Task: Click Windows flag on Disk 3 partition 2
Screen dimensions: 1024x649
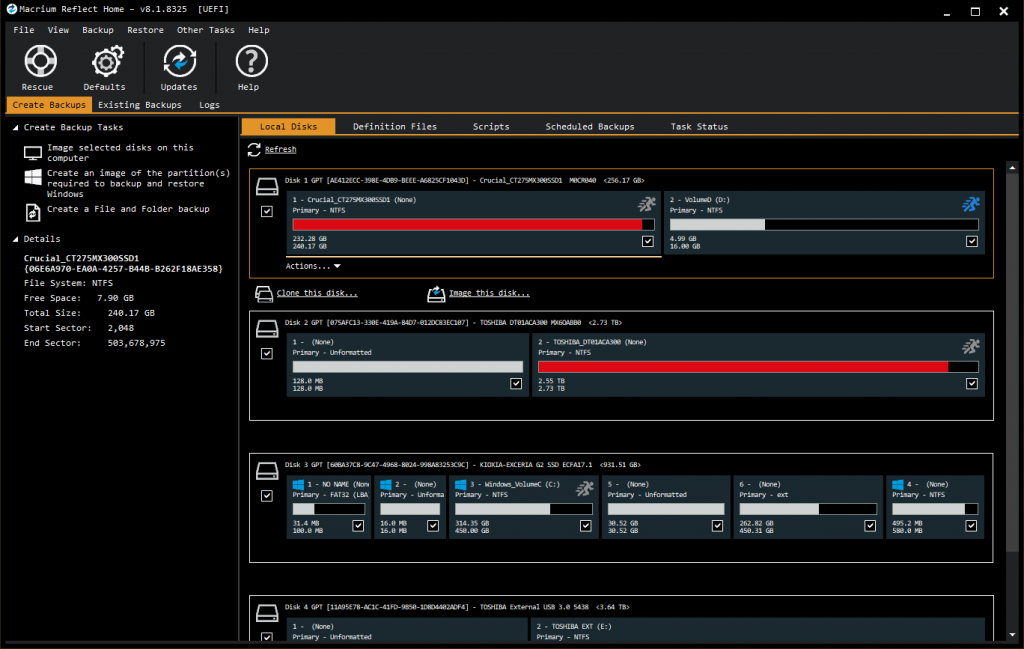Action: click(385, 484)
